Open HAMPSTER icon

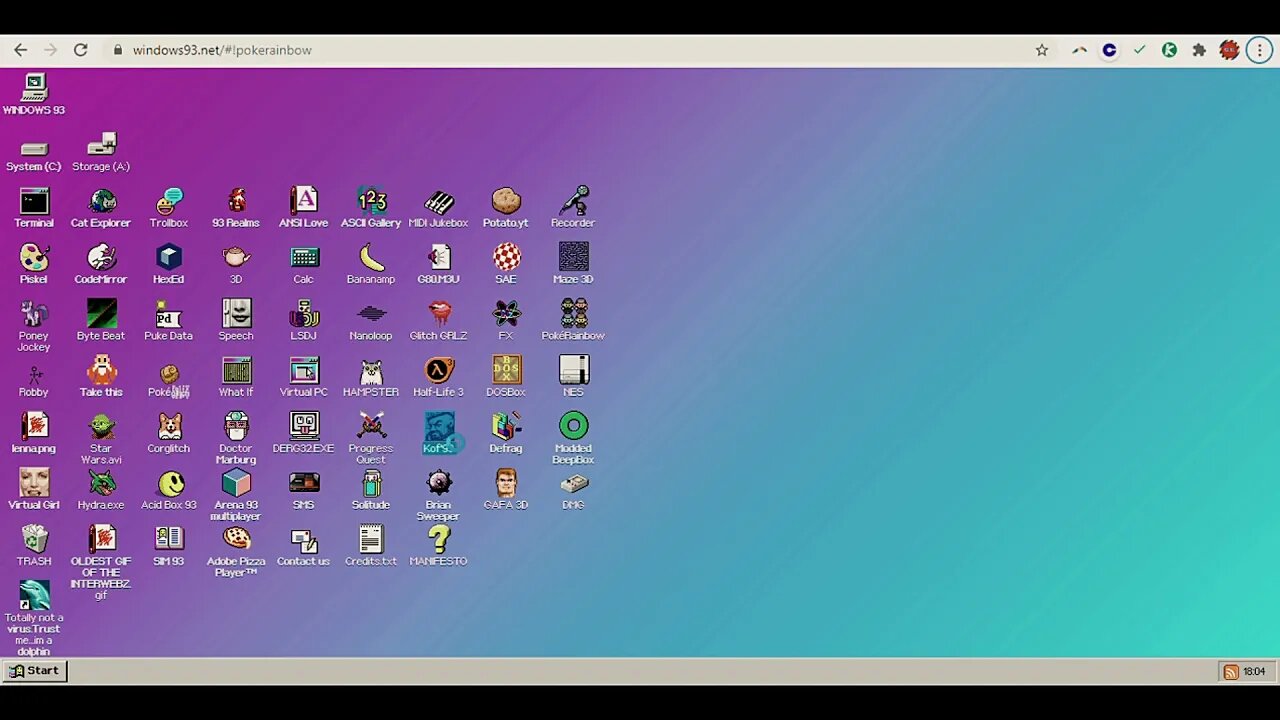pos(371,377)
